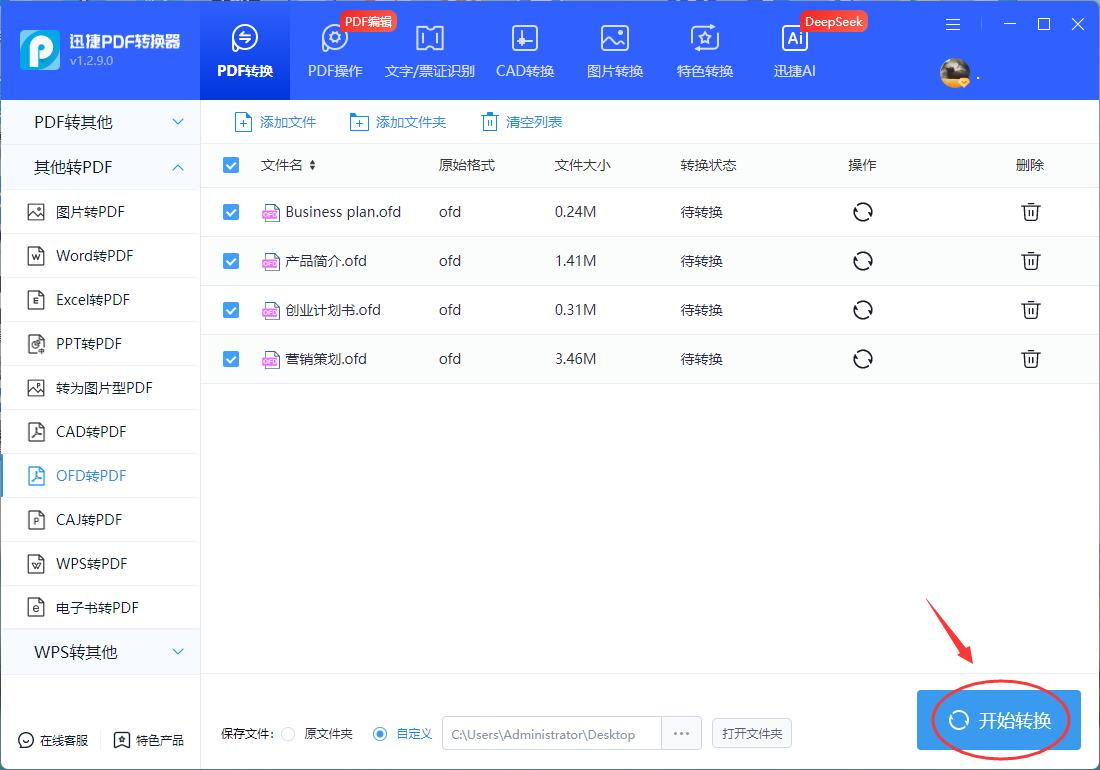Viewport: 1100px width, 770px height.
Task: Click the user avatar picture
Action: coord(955,73)
